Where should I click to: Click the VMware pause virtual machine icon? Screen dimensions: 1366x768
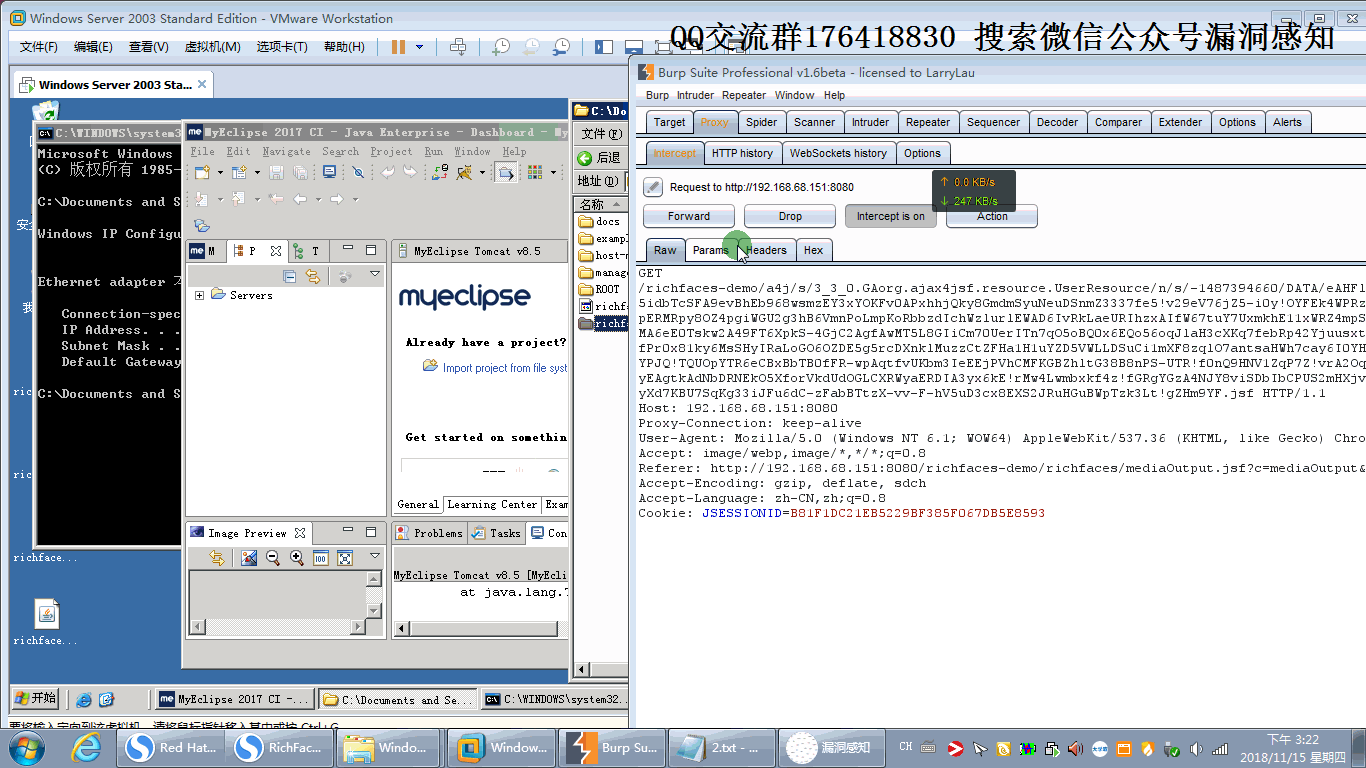click(x=398, y=47)
